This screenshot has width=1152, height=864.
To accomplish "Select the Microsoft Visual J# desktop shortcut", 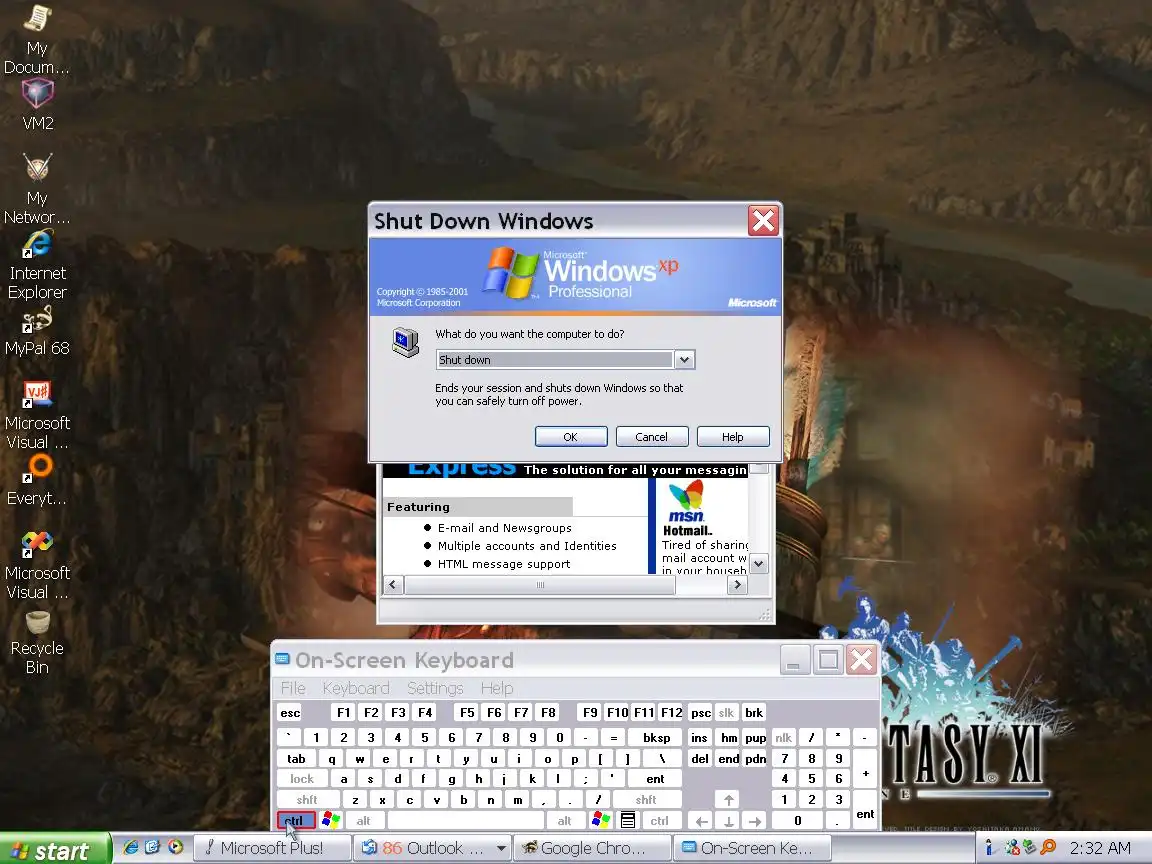I will tap(37, 415).
